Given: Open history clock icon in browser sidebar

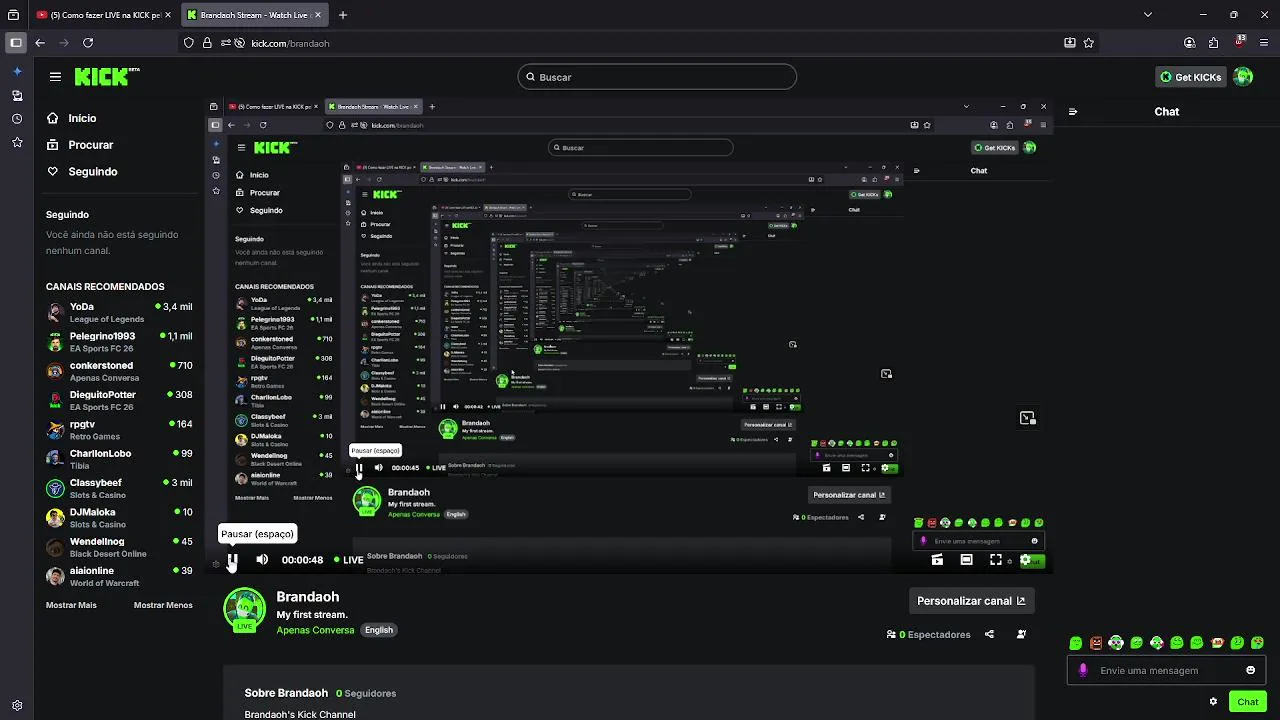Looking at the screenshot, I should pos(17,119).
